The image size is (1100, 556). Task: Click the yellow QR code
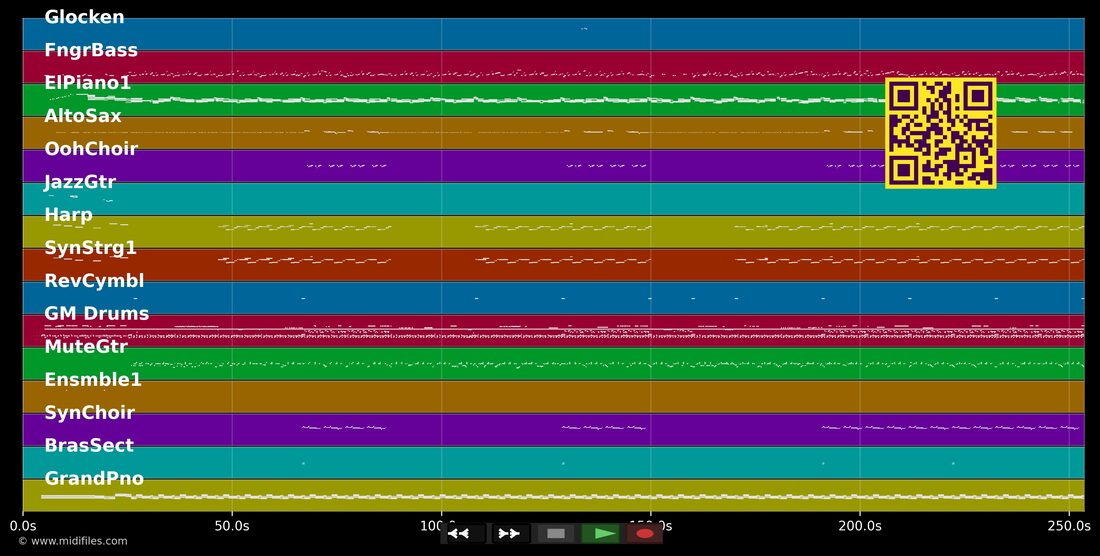(941, 133)
